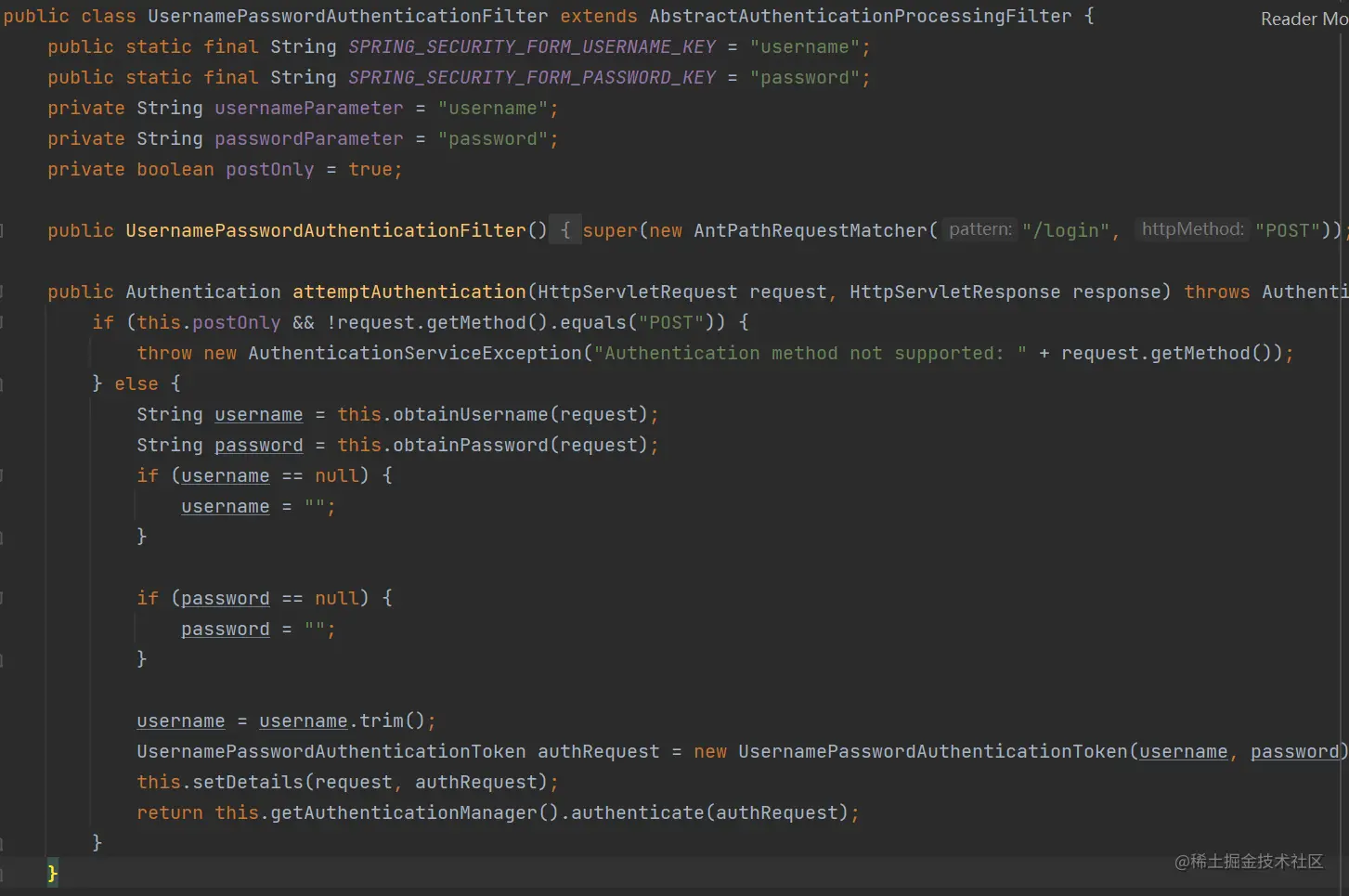
Task: Expand the collapsed constructor body fold marker
Action: 564,230
